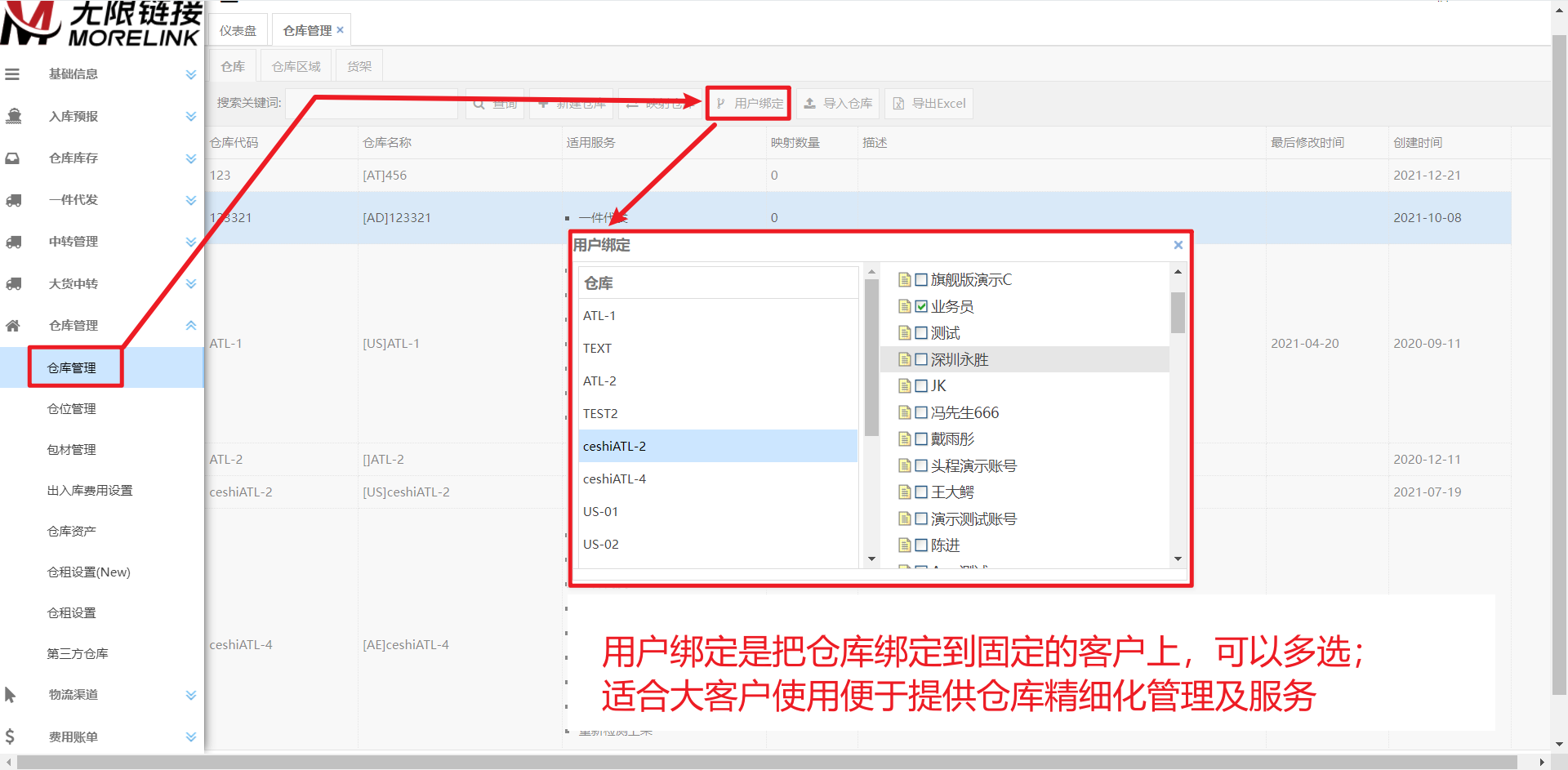The image size is (1568, 770).
Task: Expand the 入库预报 menu chevron
Action: pos(191,117)
